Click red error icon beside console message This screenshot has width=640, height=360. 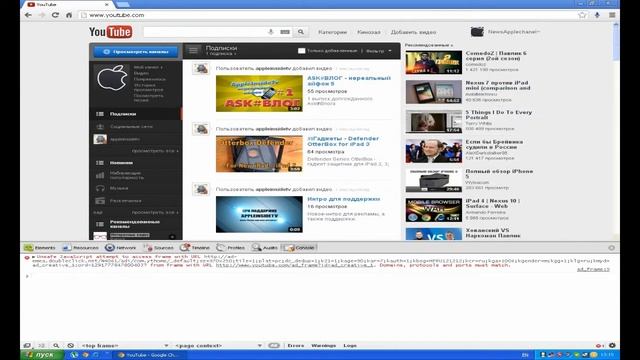pos(27,258)
